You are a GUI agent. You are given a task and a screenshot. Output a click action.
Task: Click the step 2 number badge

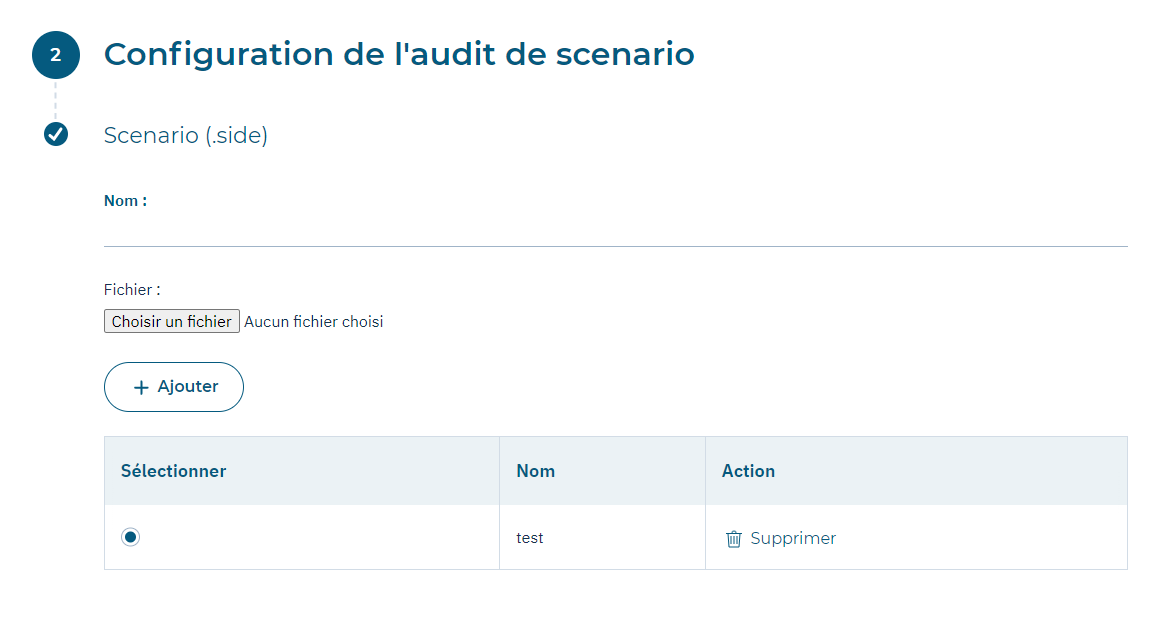[56, 55]
